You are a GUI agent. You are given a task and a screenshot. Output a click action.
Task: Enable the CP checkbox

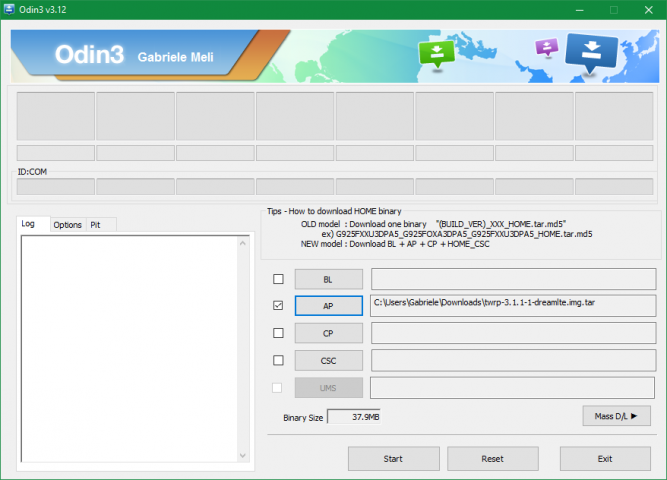pyautogui.click(x=278, y=333)
